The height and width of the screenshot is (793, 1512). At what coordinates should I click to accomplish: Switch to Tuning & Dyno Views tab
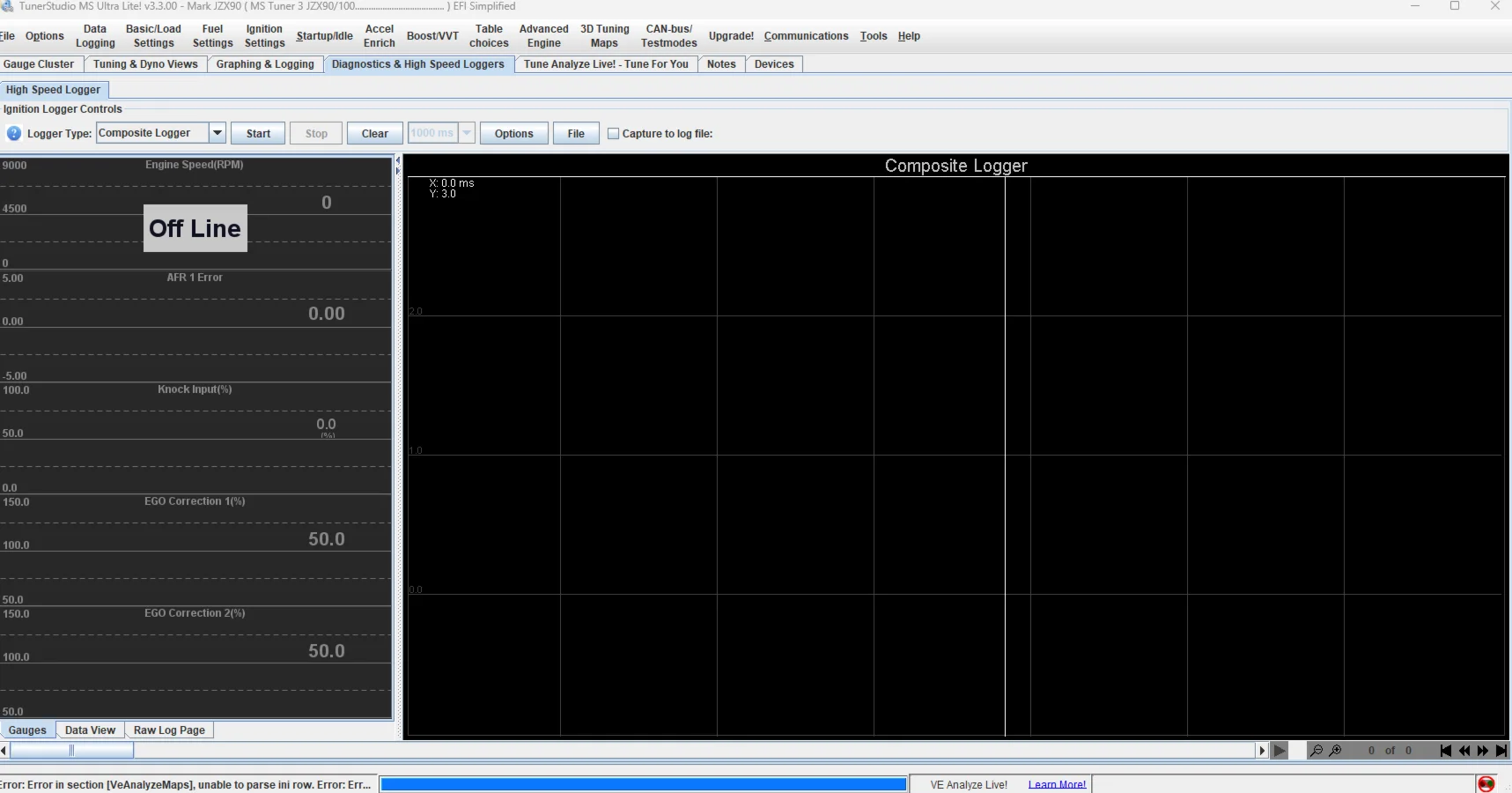[145, 64]
